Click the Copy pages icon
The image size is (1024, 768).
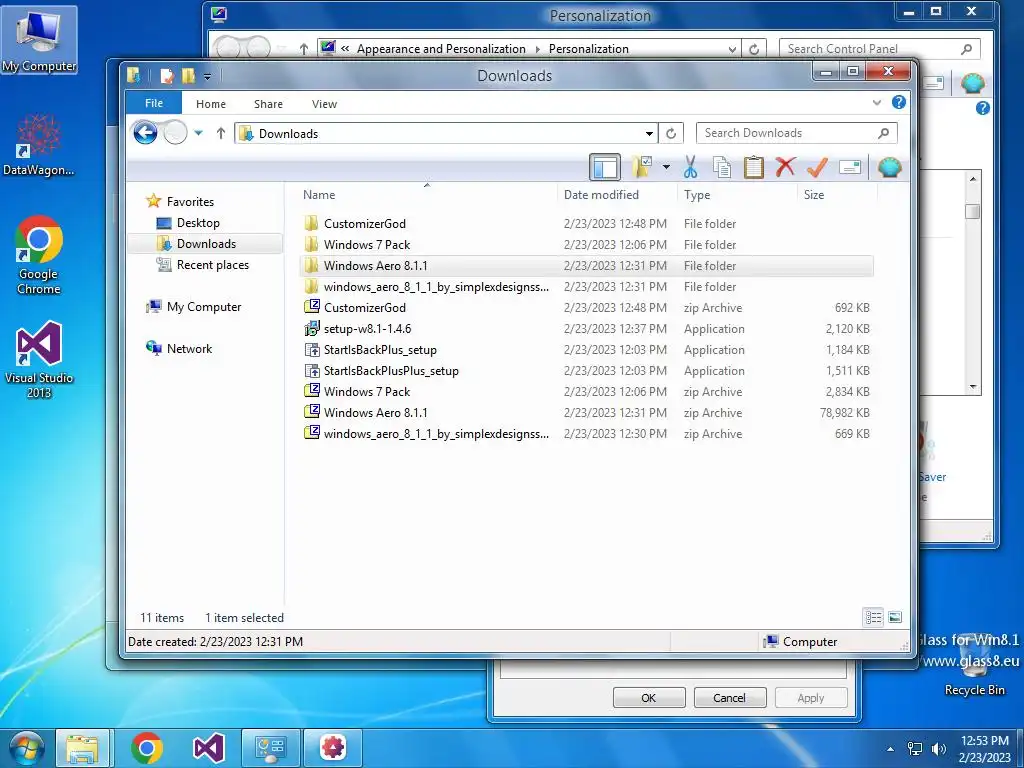click(722, 167)
